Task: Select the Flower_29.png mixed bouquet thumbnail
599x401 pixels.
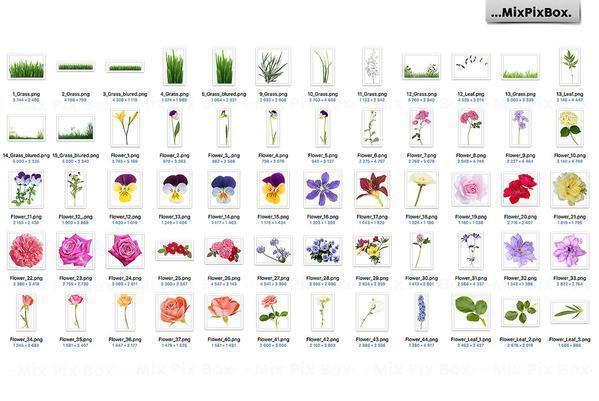Action: coord(372,251)
